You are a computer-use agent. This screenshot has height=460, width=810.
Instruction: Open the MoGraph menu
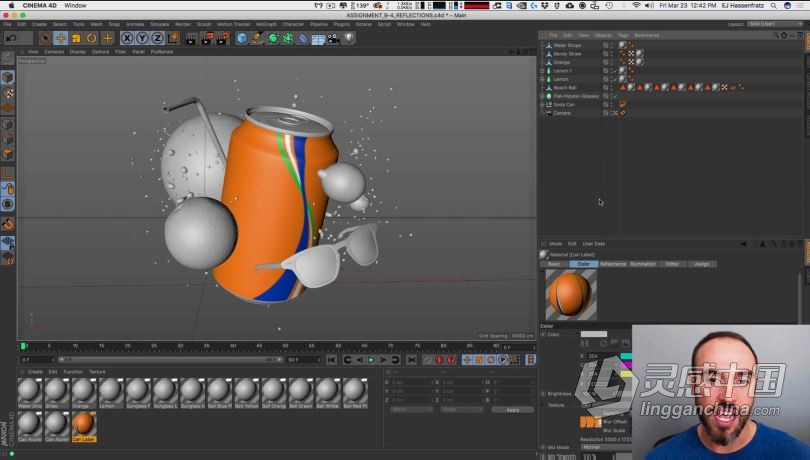click(x=266, y=24)
